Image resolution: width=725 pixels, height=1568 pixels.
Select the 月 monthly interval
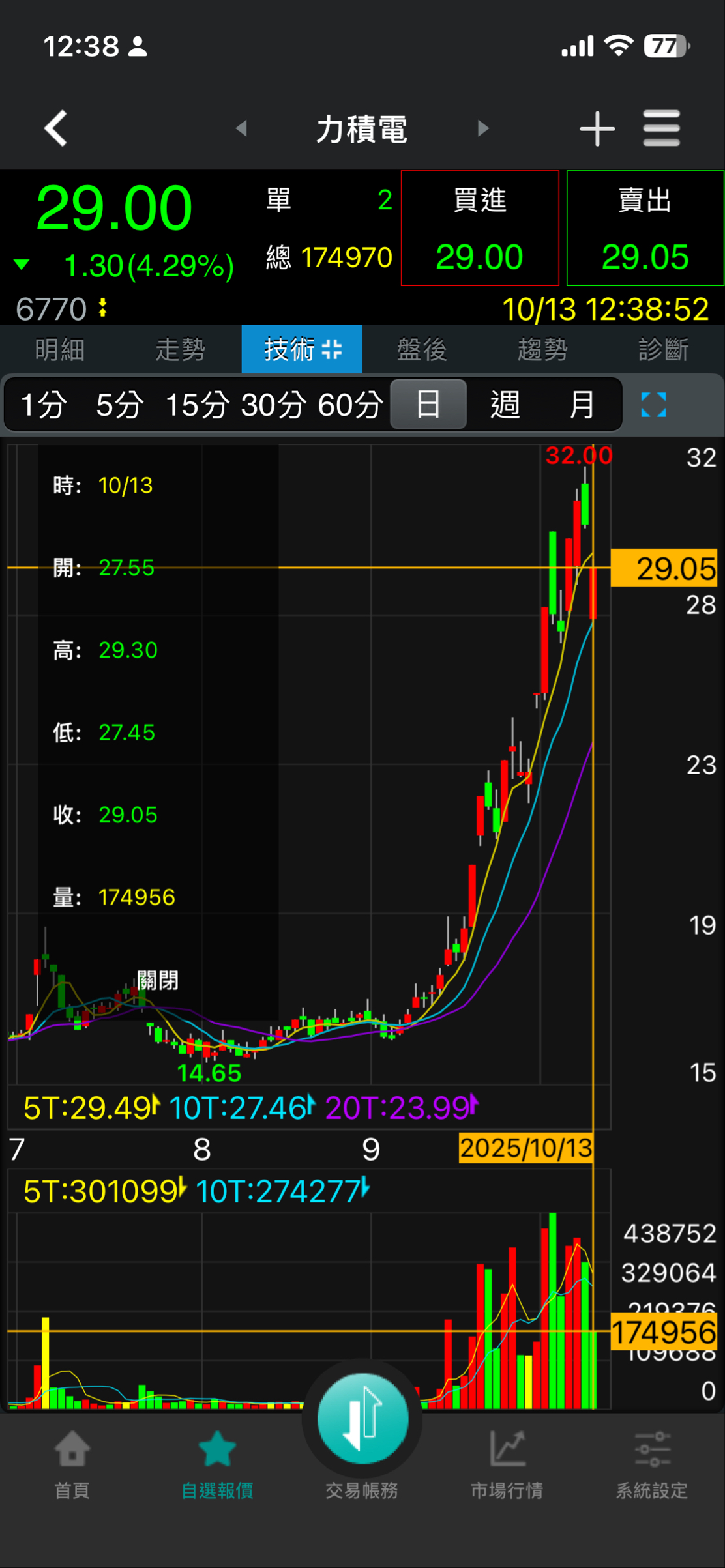(x=582, y=405)
